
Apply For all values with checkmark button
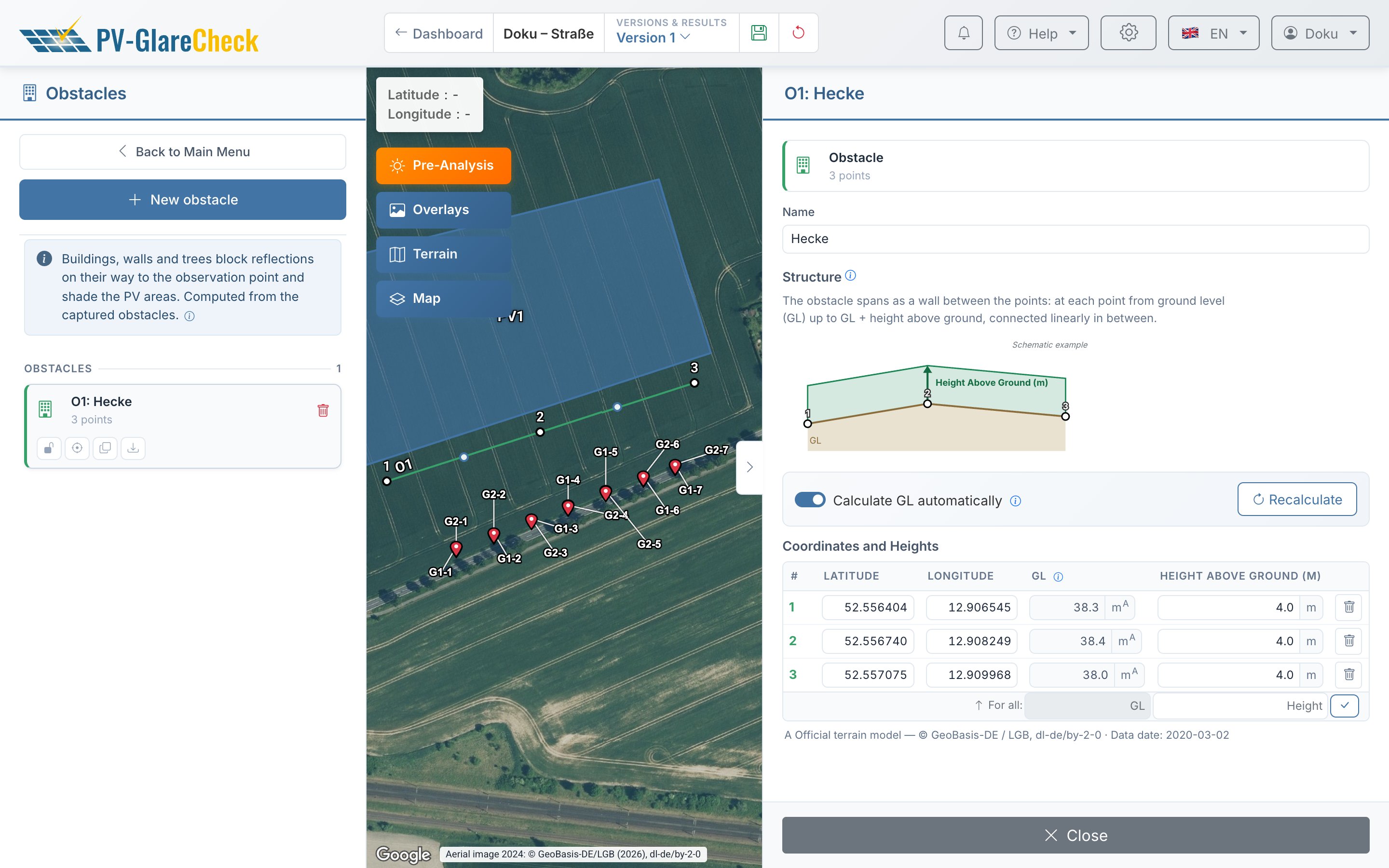pyautogui.click(x=1344, y=705)
